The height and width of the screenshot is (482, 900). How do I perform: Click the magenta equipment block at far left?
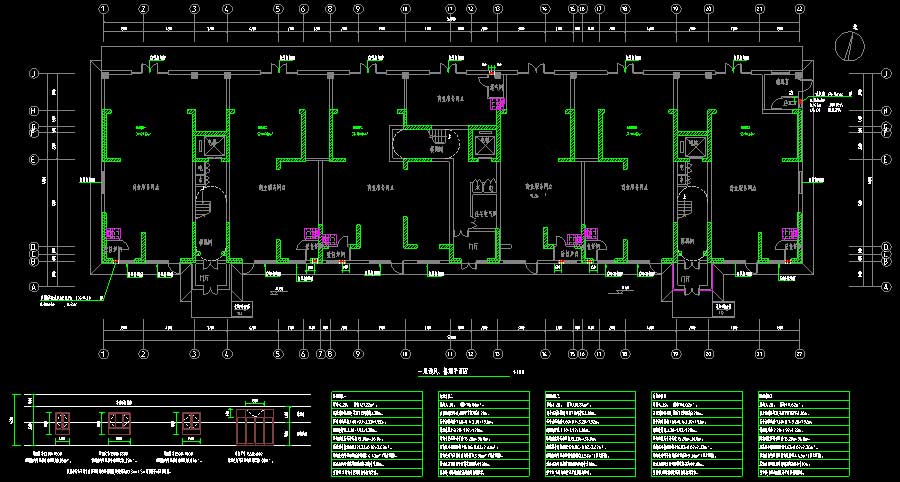point(113,238)
